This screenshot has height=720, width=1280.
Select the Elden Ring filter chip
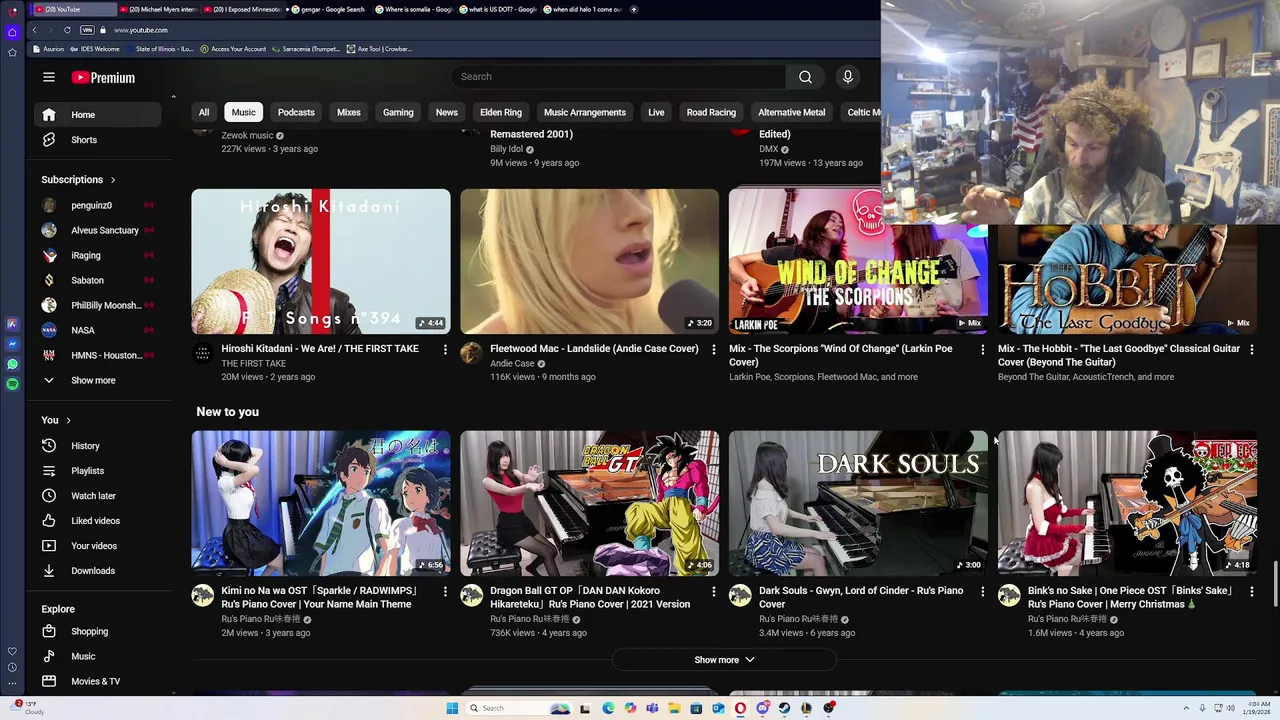click(501, 113)
